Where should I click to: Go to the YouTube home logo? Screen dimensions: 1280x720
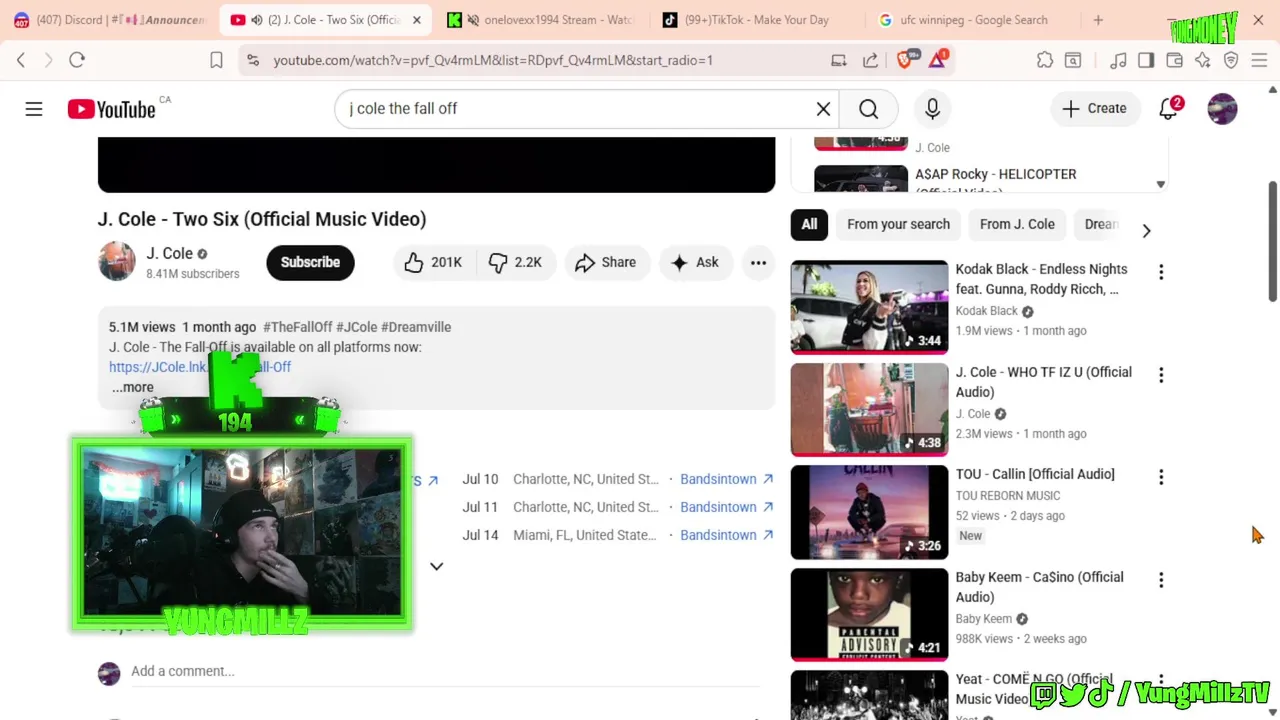click(111, 109)
